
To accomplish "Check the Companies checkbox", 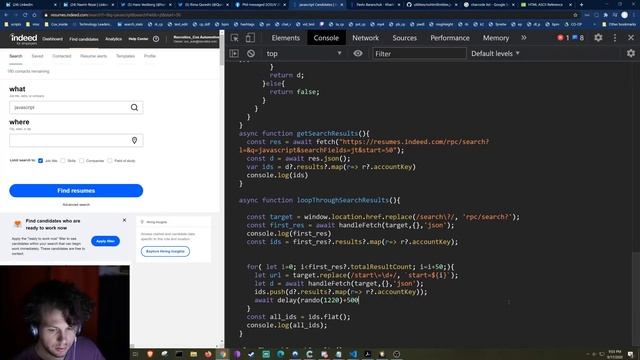I will click(x=82, y=161).
